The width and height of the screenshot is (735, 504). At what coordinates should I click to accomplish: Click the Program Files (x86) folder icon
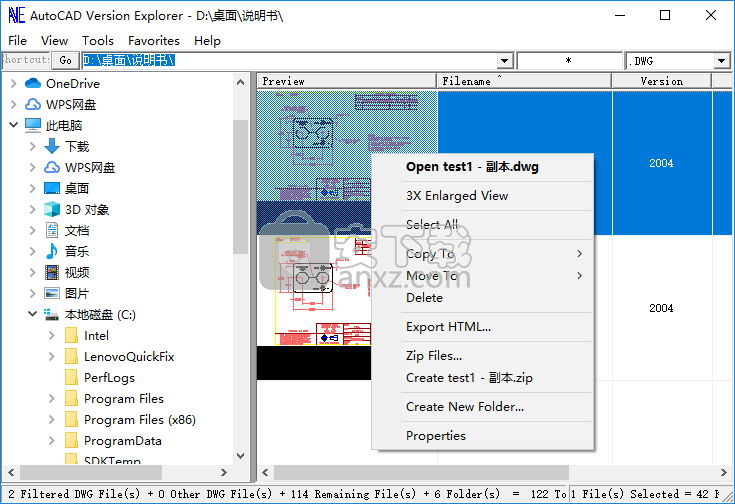pos(72,420)
